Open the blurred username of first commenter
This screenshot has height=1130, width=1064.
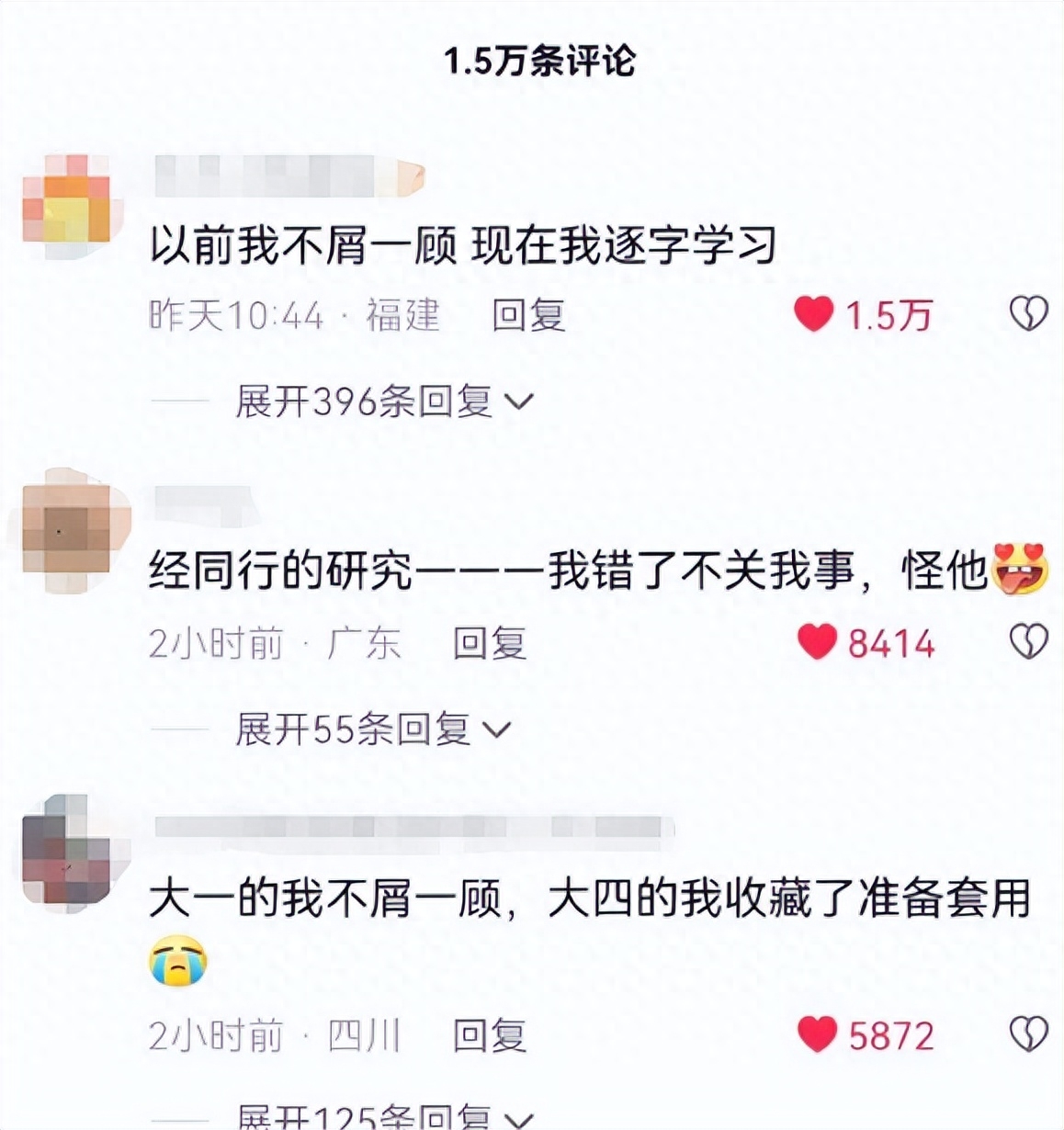(x=289, y=176)
